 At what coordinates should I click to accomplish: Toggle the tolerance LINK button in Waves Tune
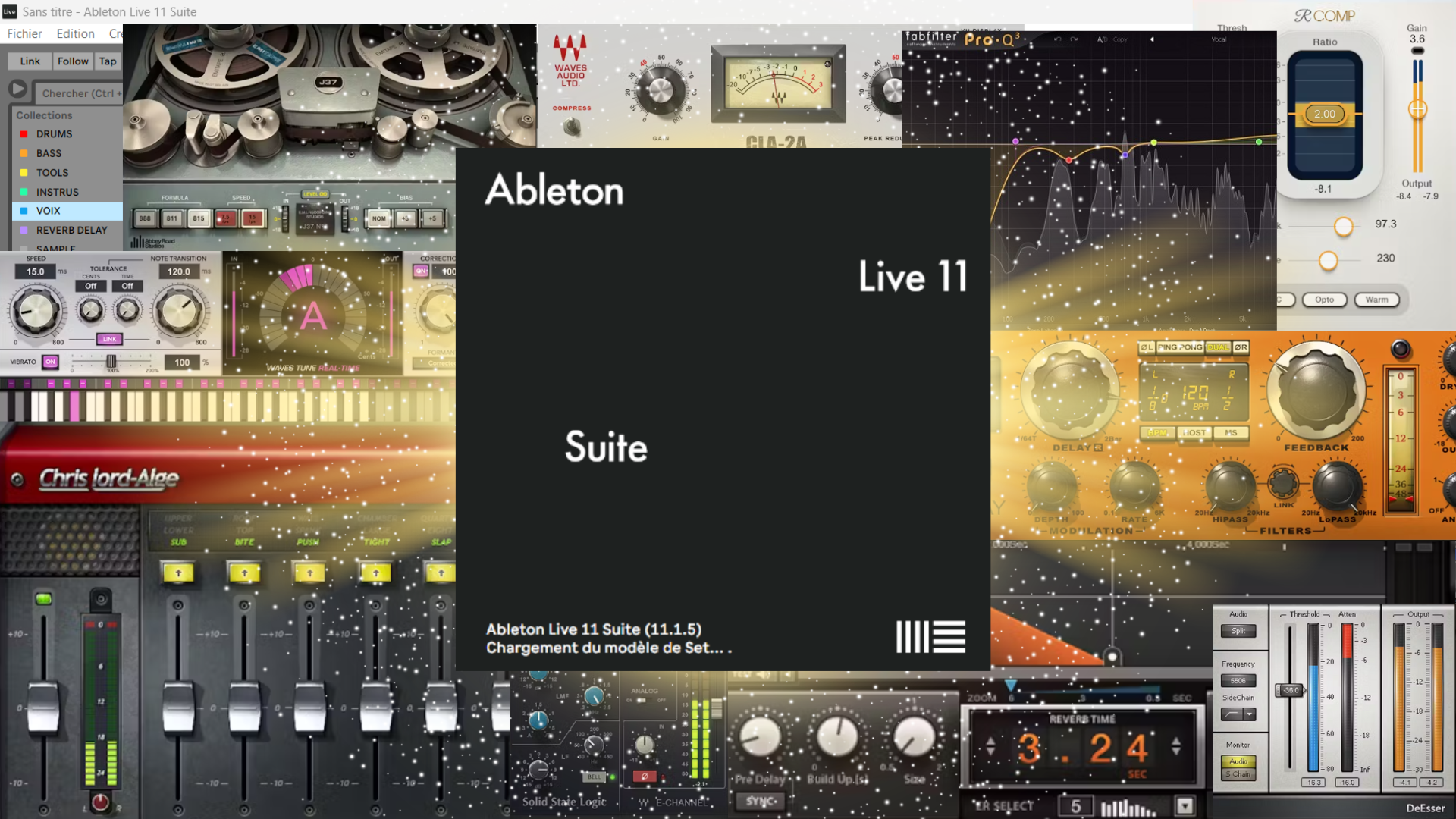(109, 339)
